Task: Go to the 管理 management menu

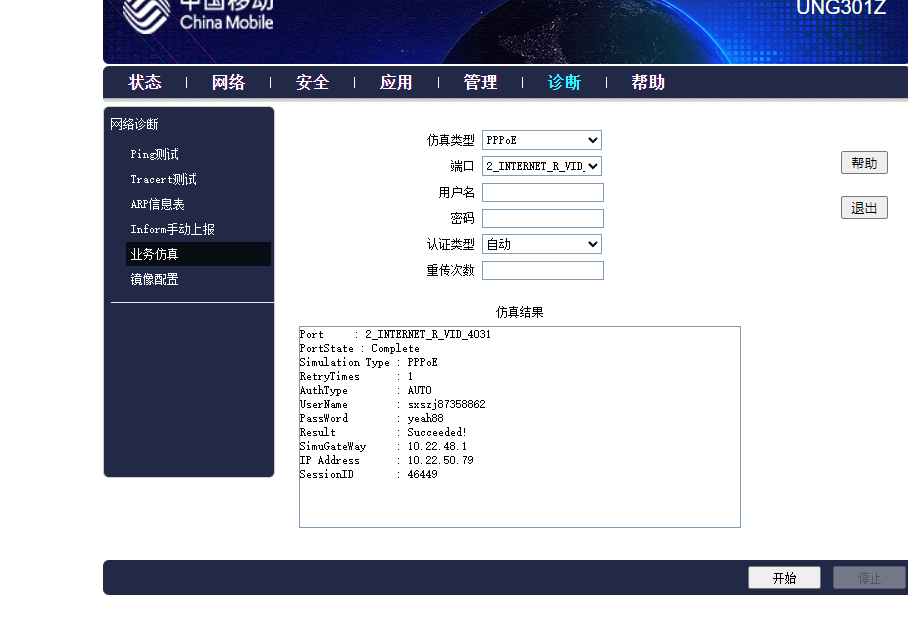Action: pyautogui.click(x=480, y=82)
